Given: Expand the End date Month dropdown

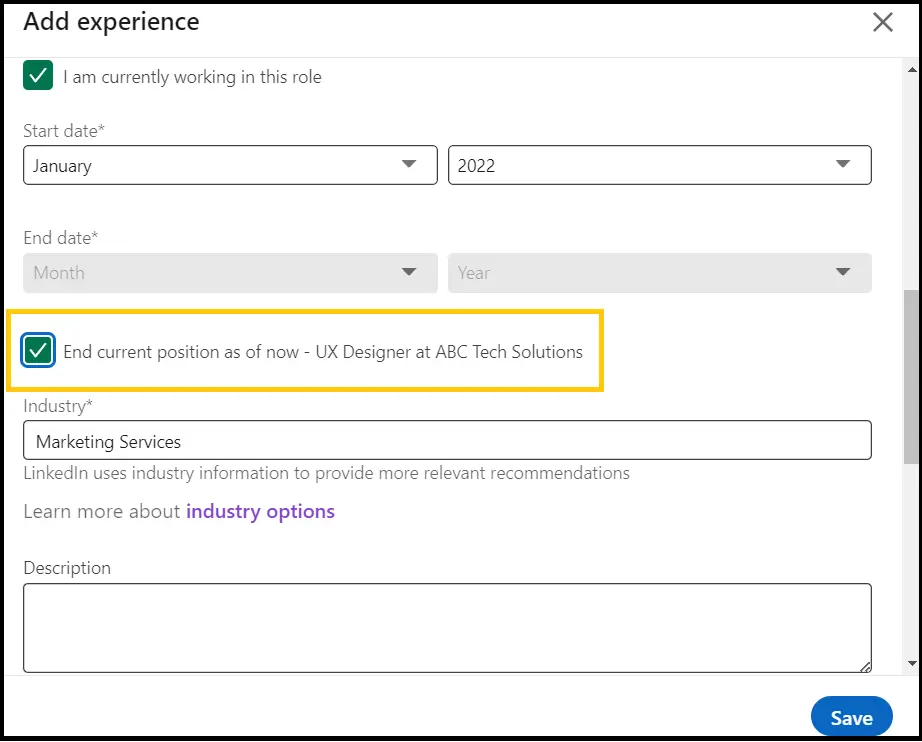Looking at the screenshot, I should (230, 273).
